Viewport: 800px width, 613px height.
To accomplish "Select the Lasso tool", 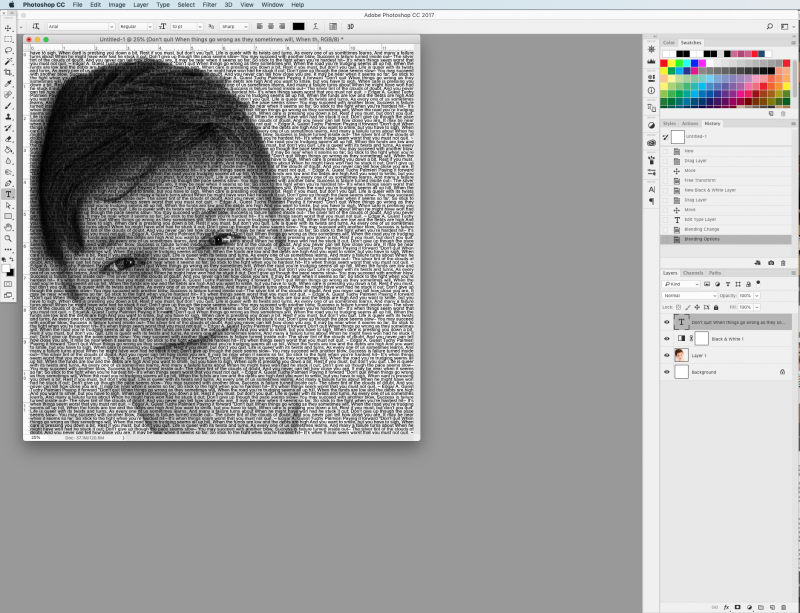I will pos(8,51).
